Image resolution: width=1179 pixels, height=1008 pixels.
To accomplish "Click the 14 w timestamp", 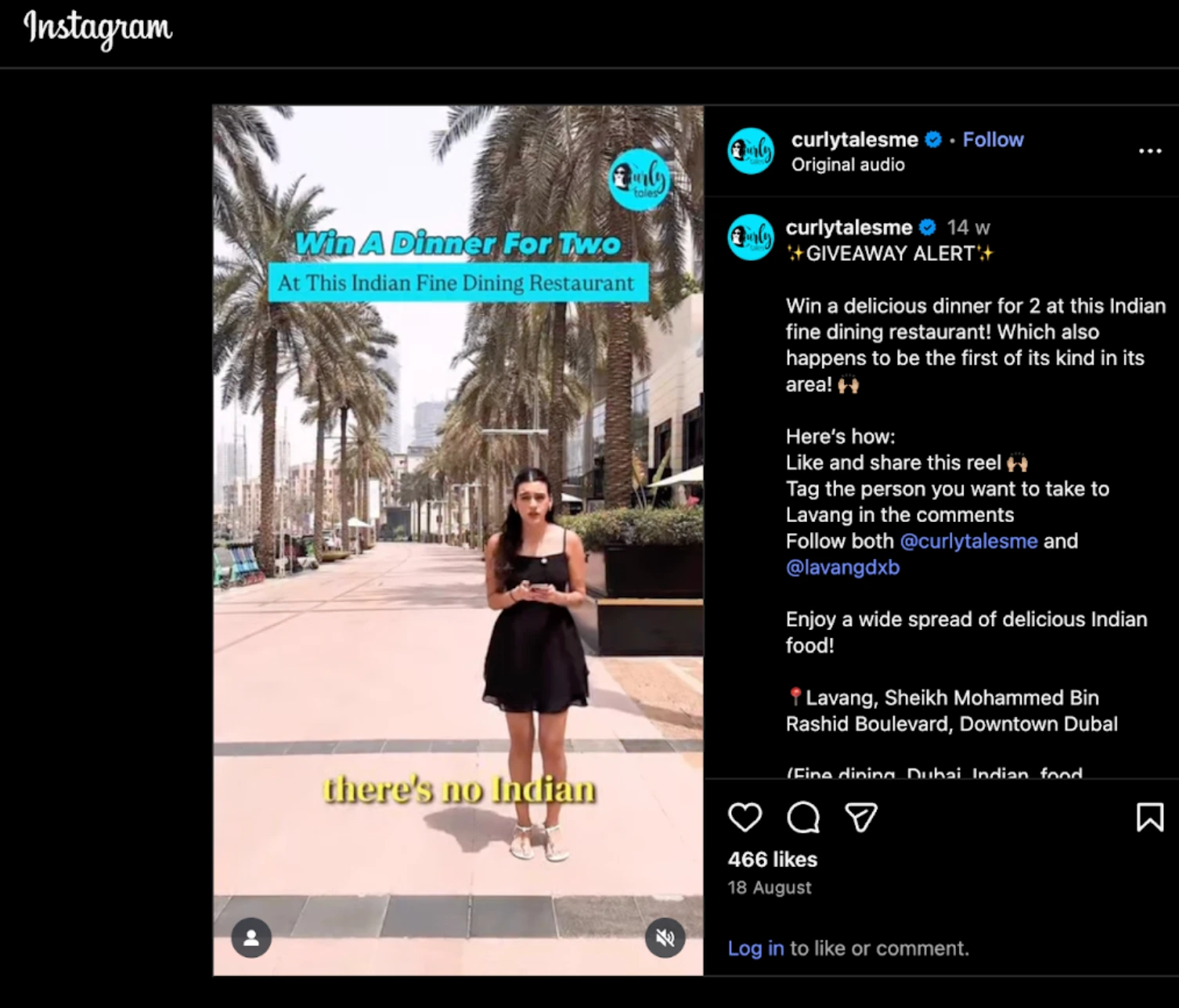I will click(x=968, y=228).
